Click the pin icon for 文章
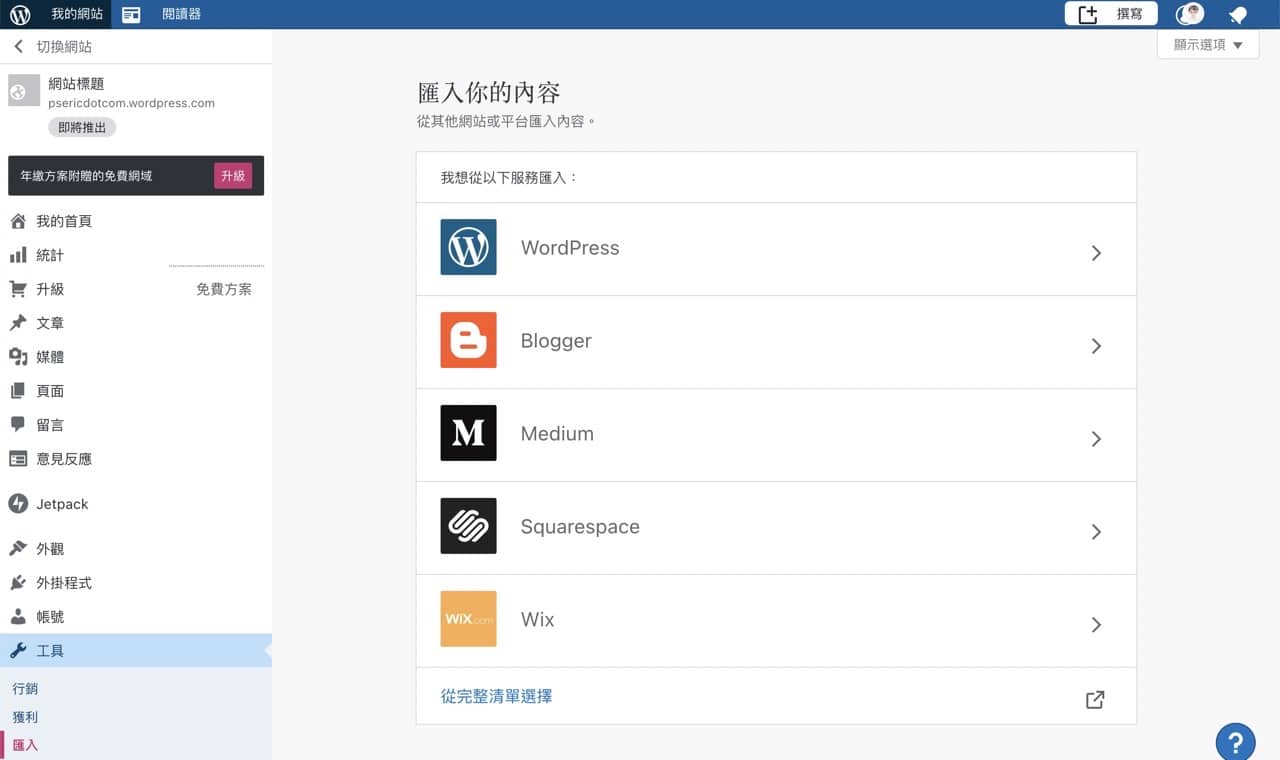The width and height of the screenshot is (1280, 760). [x=18, y=323]
